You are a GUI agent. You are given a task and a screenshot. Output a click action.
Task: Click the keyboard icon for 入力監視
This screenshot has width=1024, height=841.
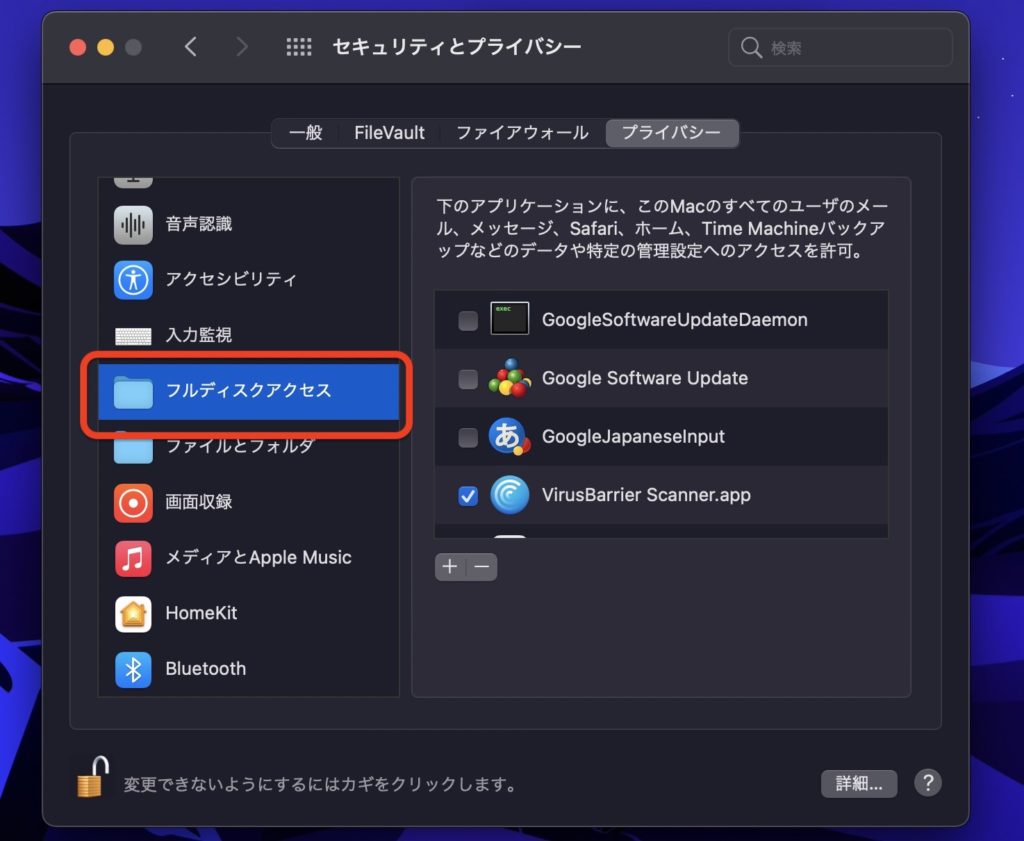pos(133,336)
